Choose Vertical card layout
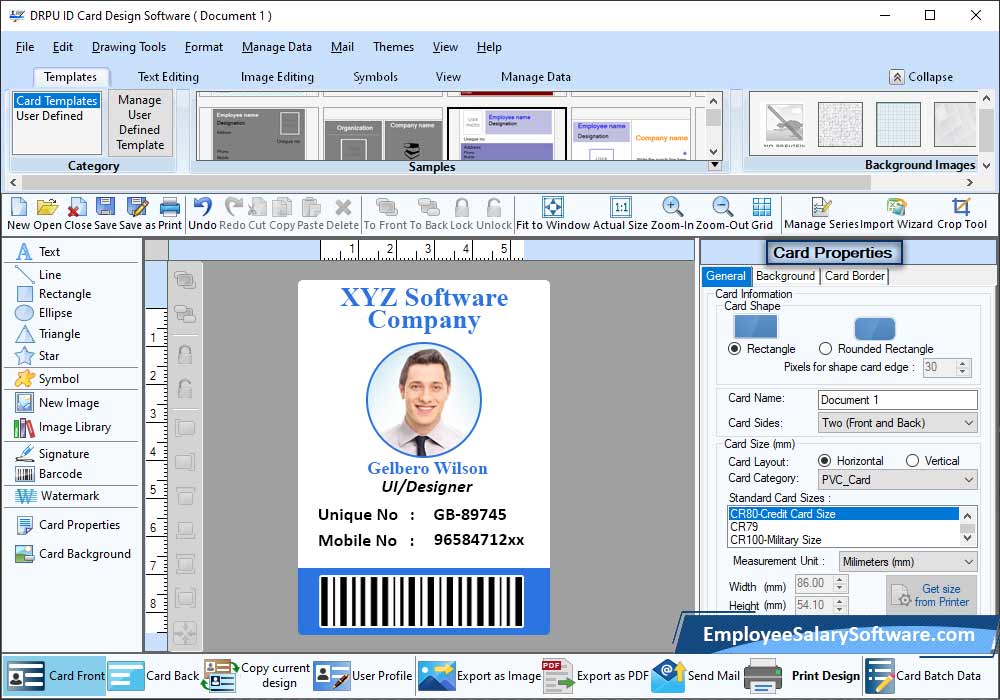1000x700 pixels. [x=913, y=460]
